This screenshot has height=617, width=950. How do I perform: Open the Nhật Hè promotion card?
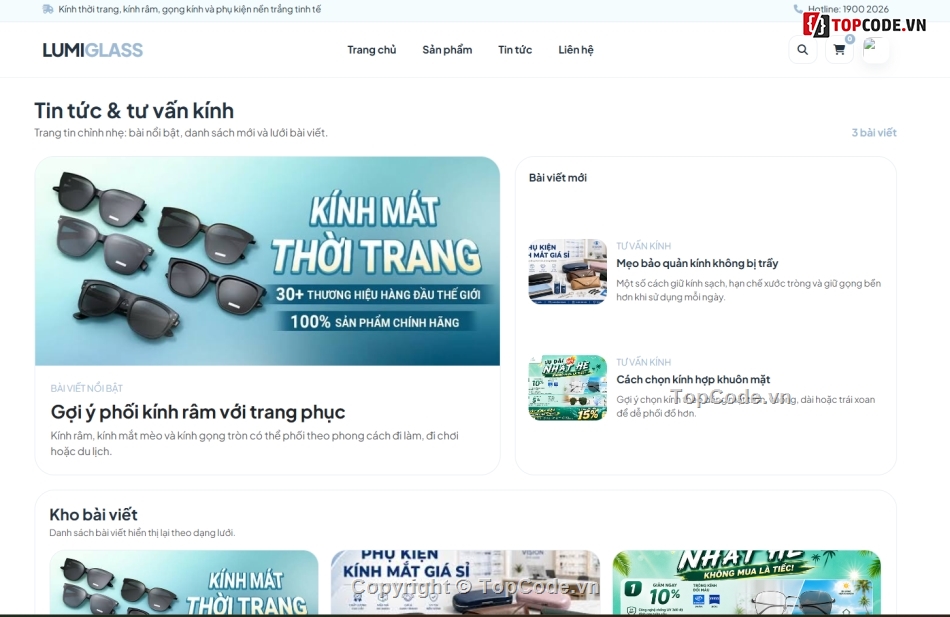[746, 582]
